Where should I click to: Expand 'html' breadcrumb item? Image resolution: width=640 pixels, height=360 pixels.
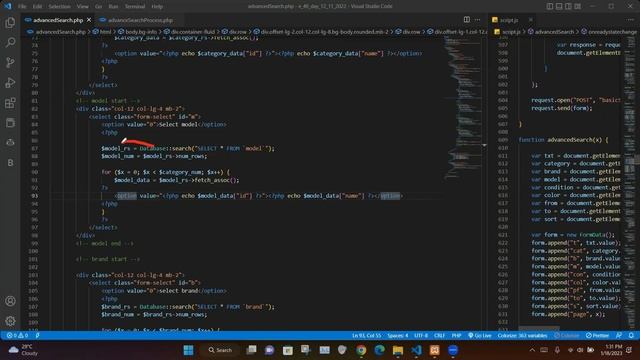click(x=105, y=31)
